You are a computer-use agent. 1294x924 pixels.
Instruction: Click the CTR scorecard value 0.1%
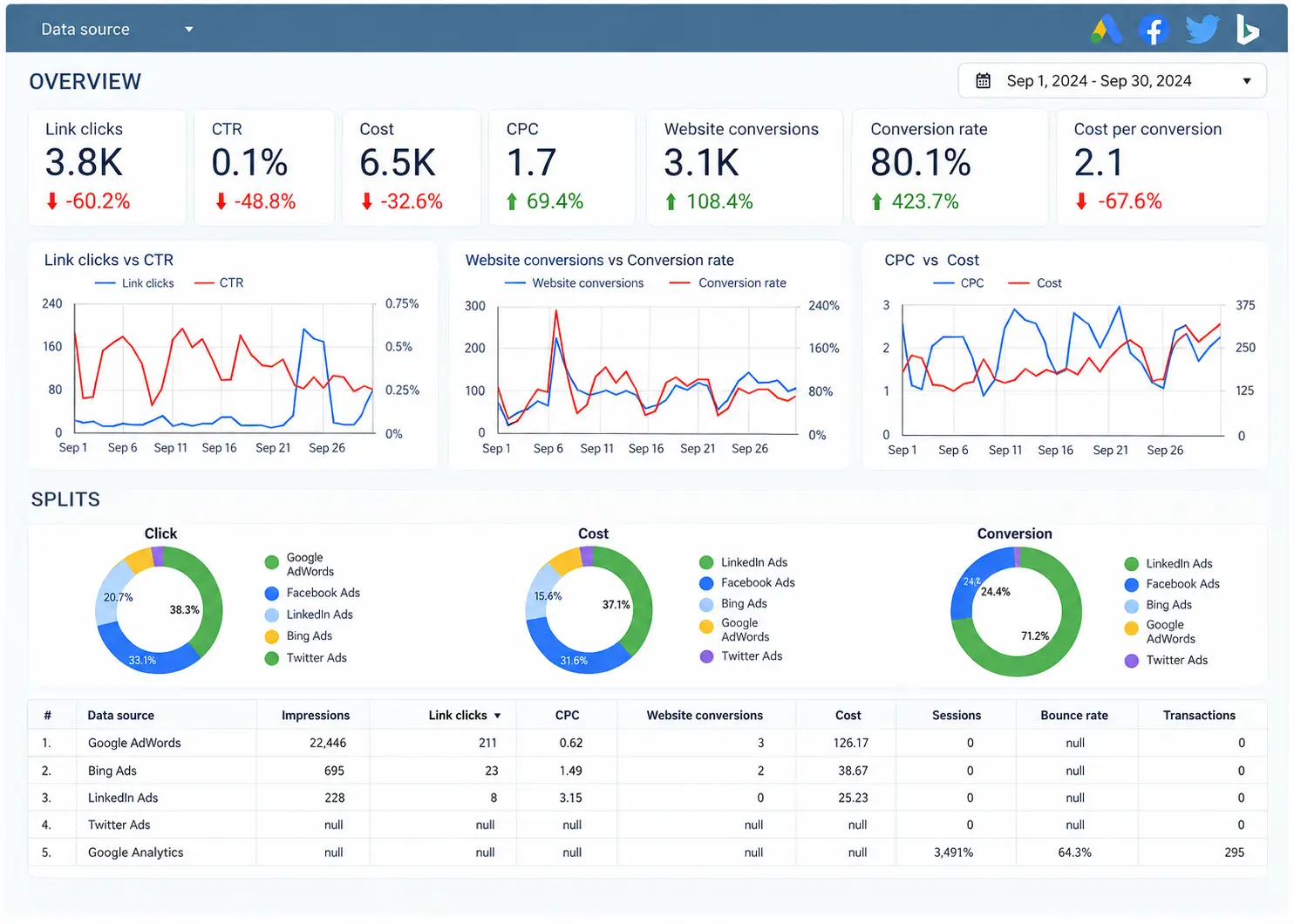249,163
